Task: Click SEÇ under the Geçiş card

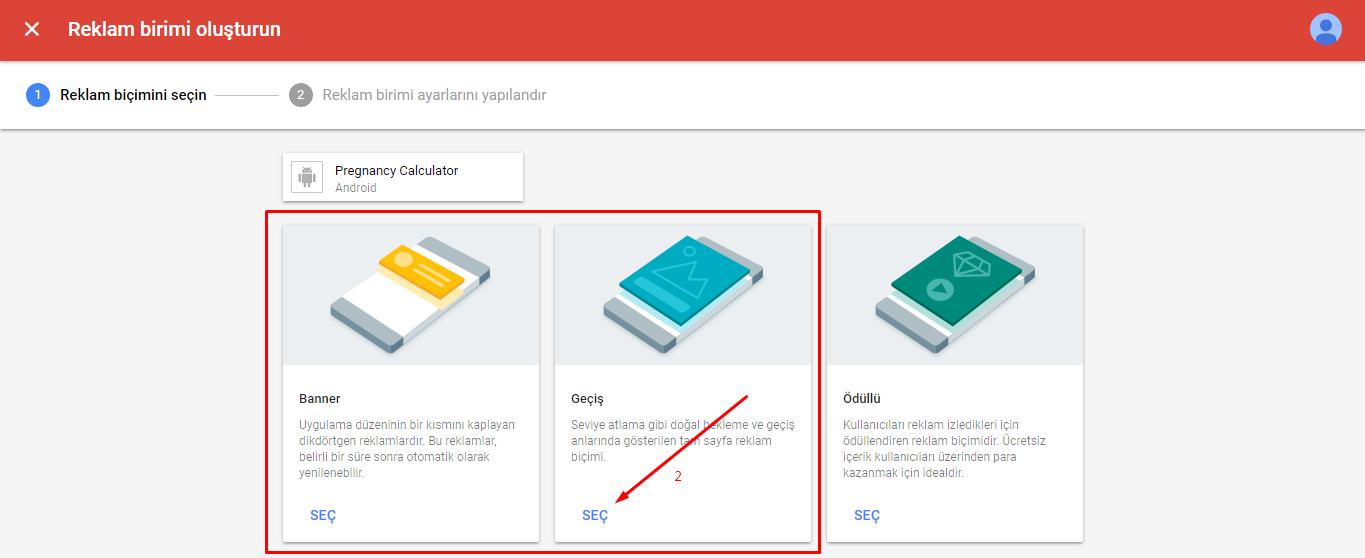Action: [x=595, y=515]
